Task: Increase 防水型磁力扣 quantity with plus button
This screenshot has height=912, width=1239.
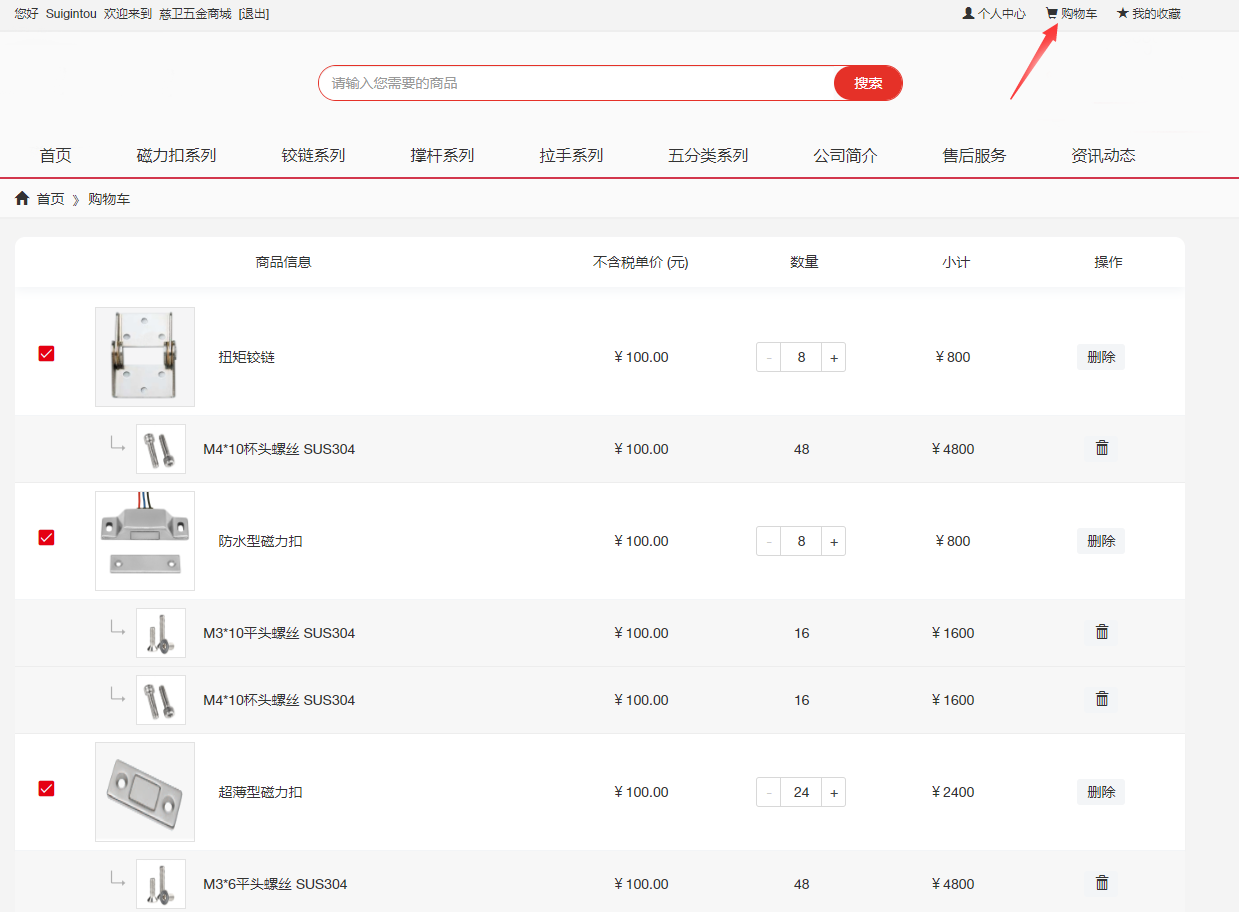Action: [x=833, y=541]
